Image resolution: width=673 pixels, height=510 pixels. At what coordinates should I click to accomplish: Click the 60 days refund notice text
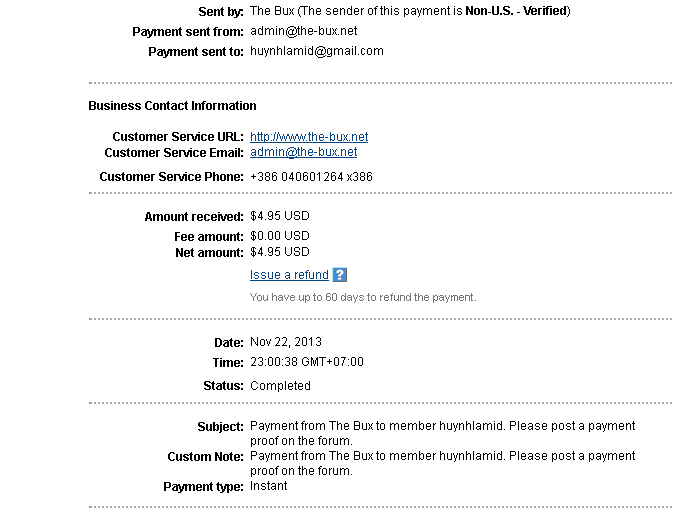click(363, 297)
